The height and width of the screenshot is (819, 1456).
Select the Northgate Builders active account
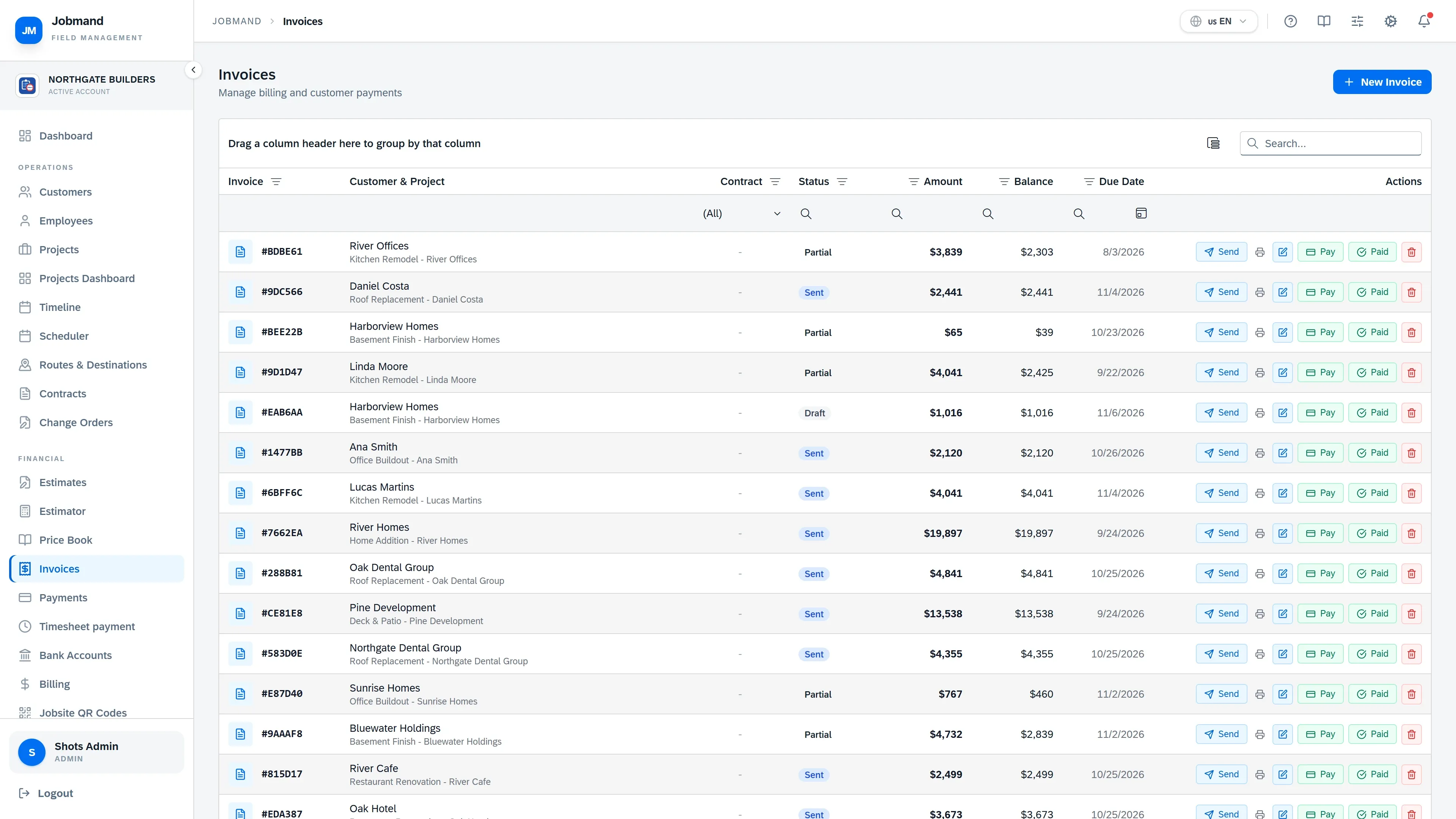point(97,85)
